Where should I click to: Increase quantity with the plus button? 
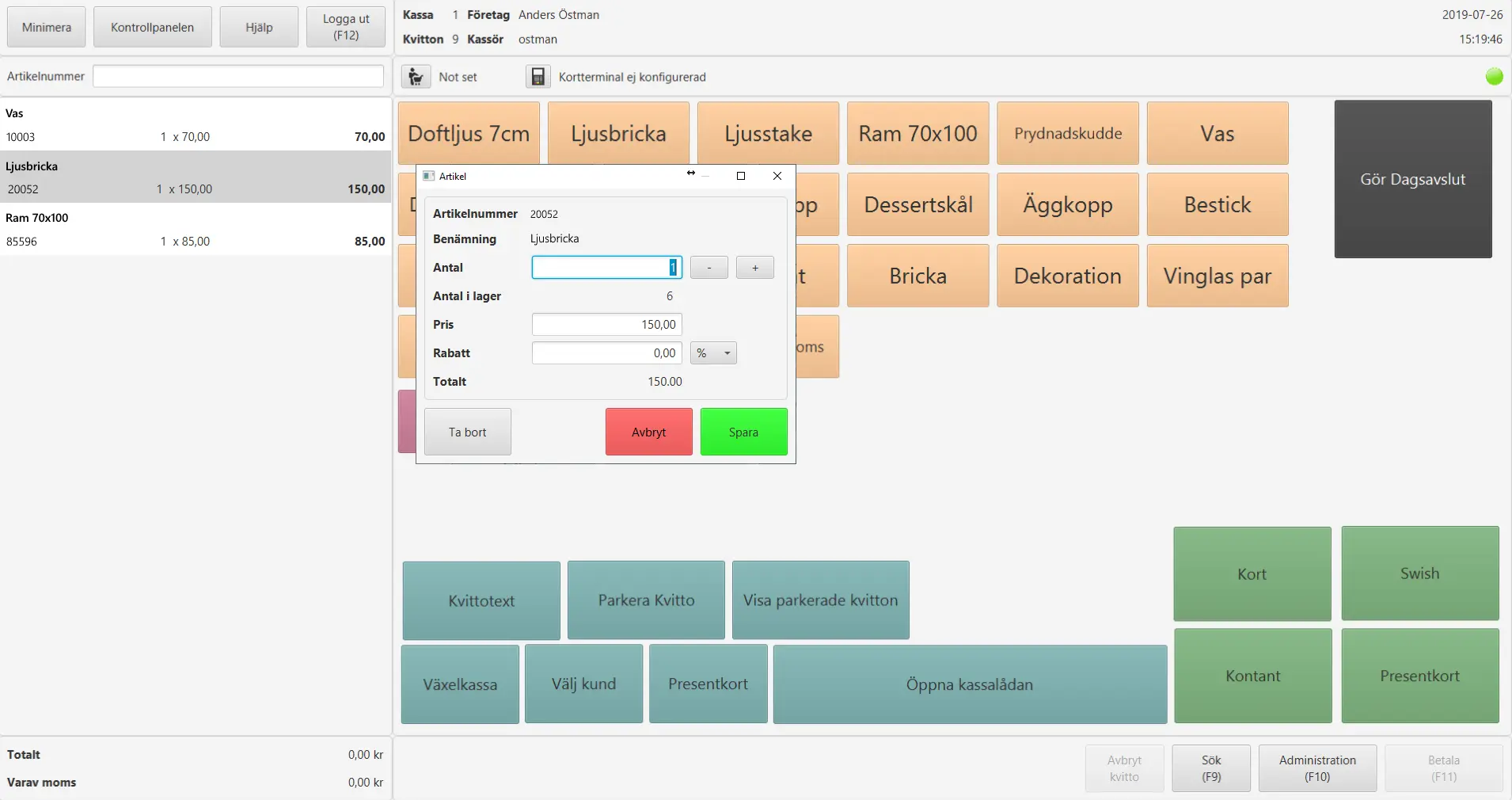tap(754, 268)
